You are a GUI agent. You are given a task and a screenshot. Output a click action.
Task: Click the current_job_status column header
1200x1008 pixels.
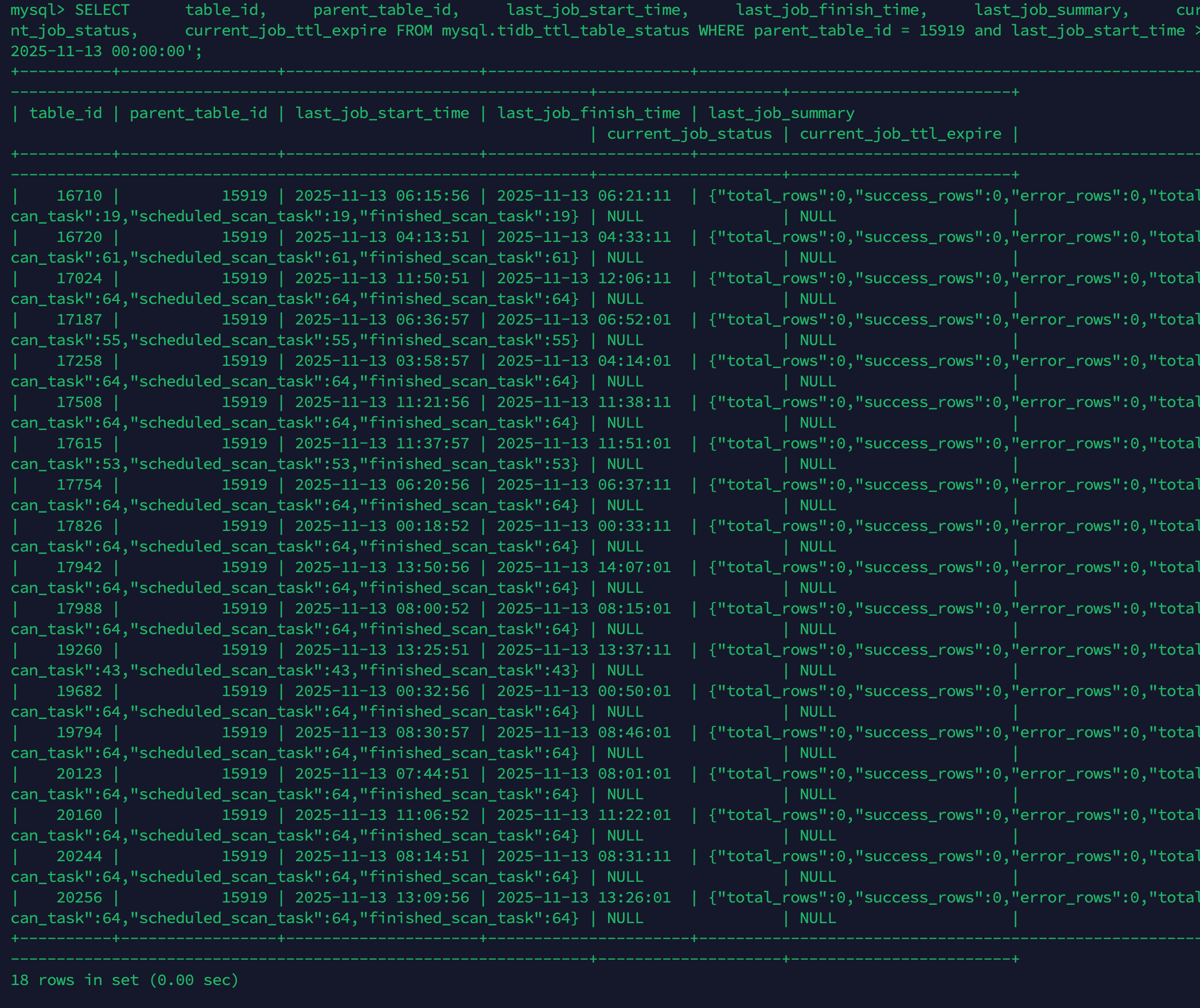click(689, 134)
